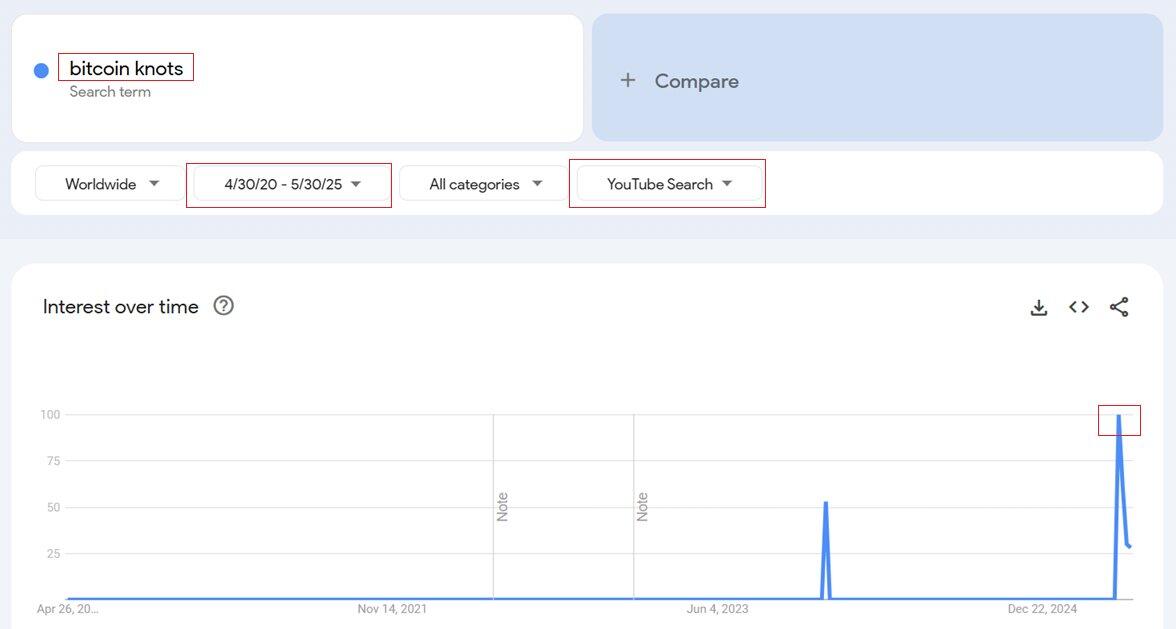Click the blue dot next to bitcoin knots
The image size is (1176, 629).
(x=41, y=70)
